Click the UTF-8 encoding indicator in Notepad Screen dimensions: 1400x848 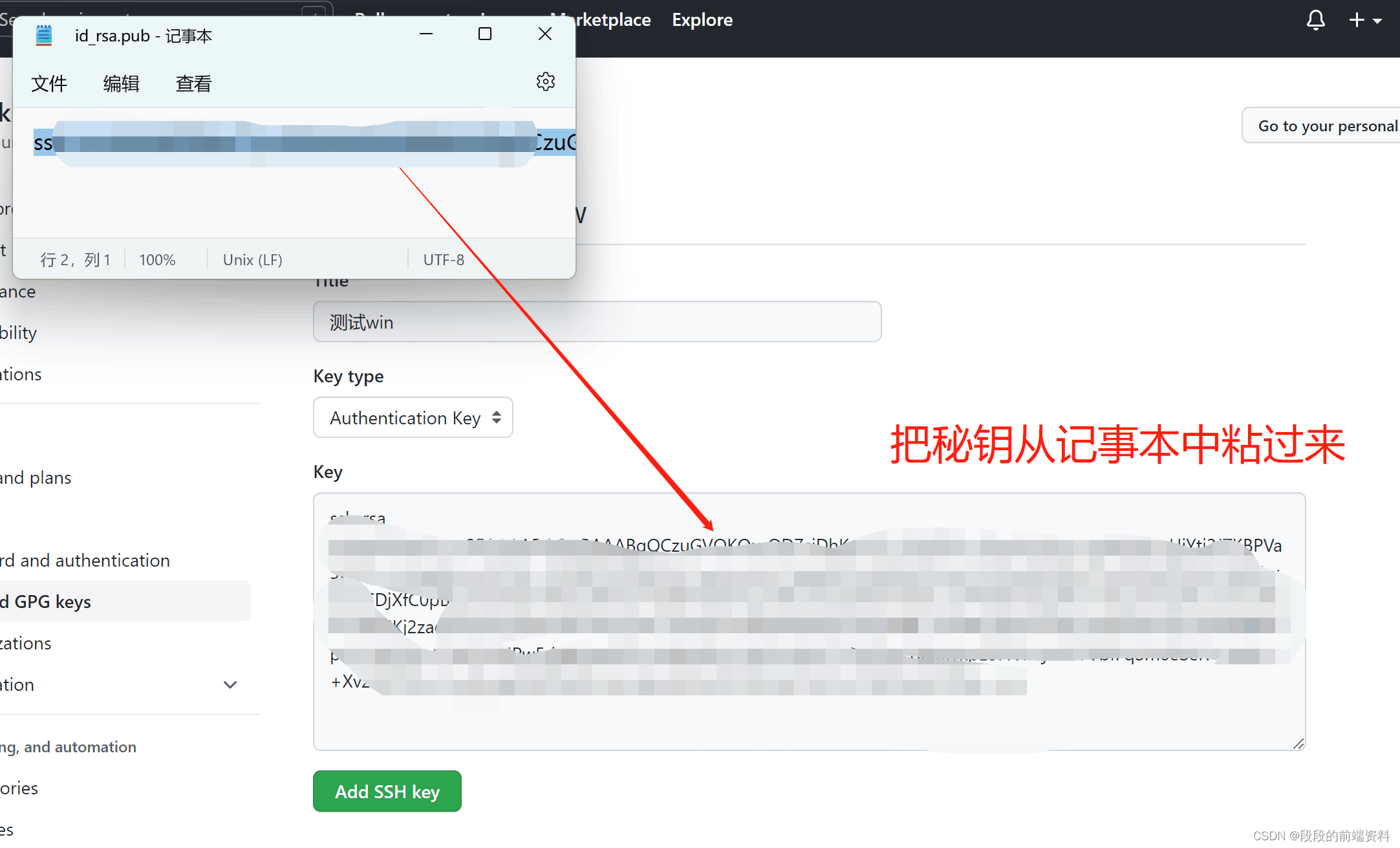pos(444,259)
